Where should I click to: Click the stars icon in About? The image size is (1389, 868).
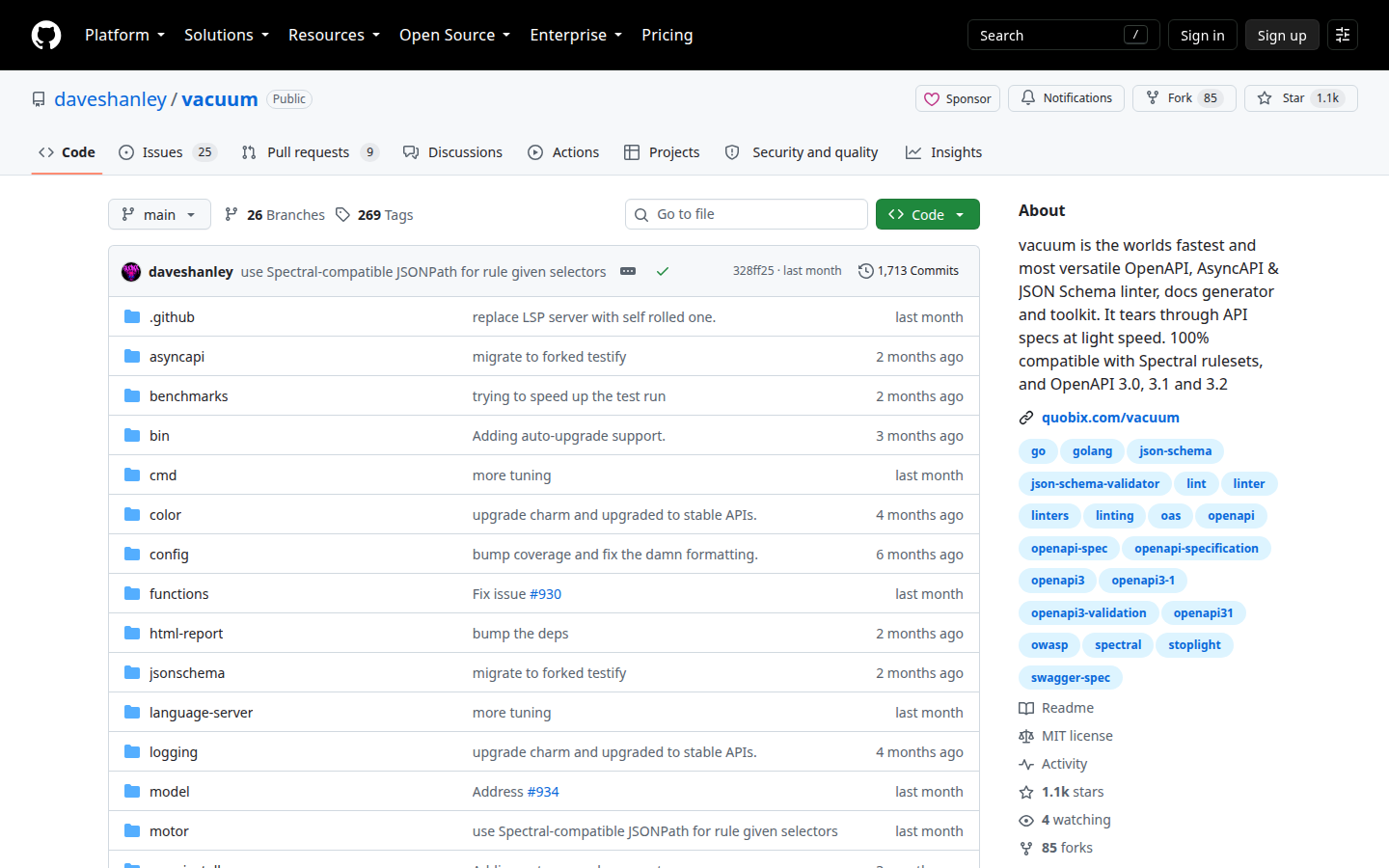pos(1026,792)
